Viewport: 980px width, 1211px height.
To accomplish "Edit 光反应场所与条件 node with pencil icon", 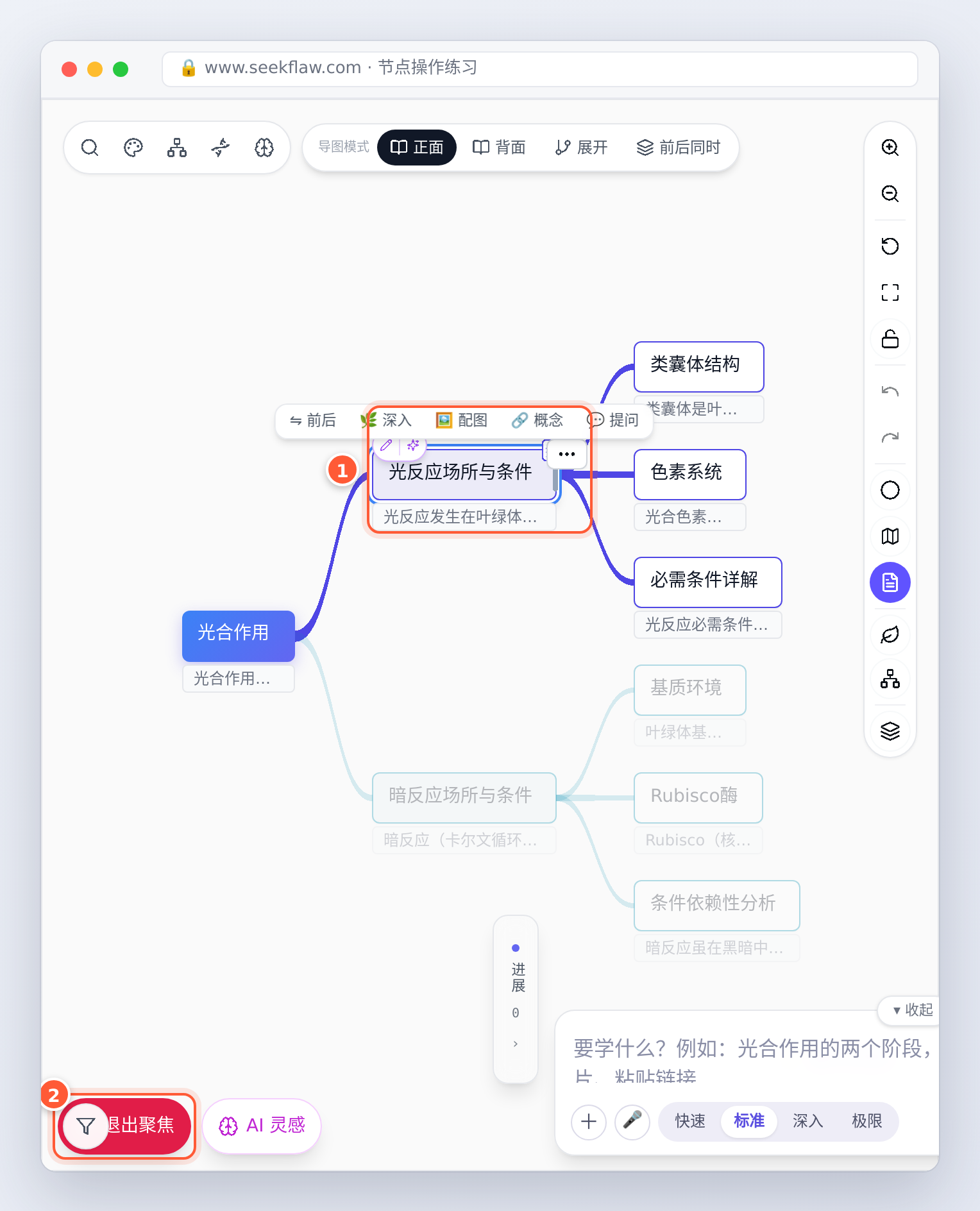I will [386, 445].
